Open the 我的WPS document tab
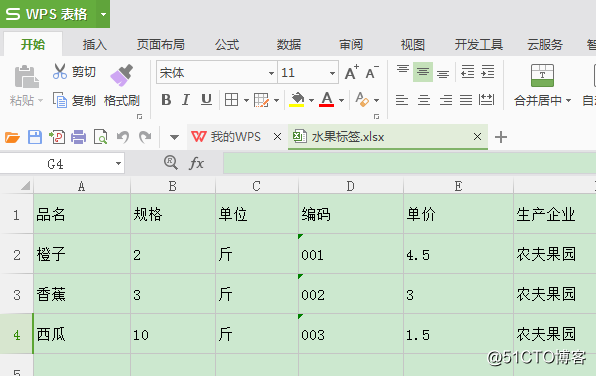596x376 pixels. [x=236, y=136]
